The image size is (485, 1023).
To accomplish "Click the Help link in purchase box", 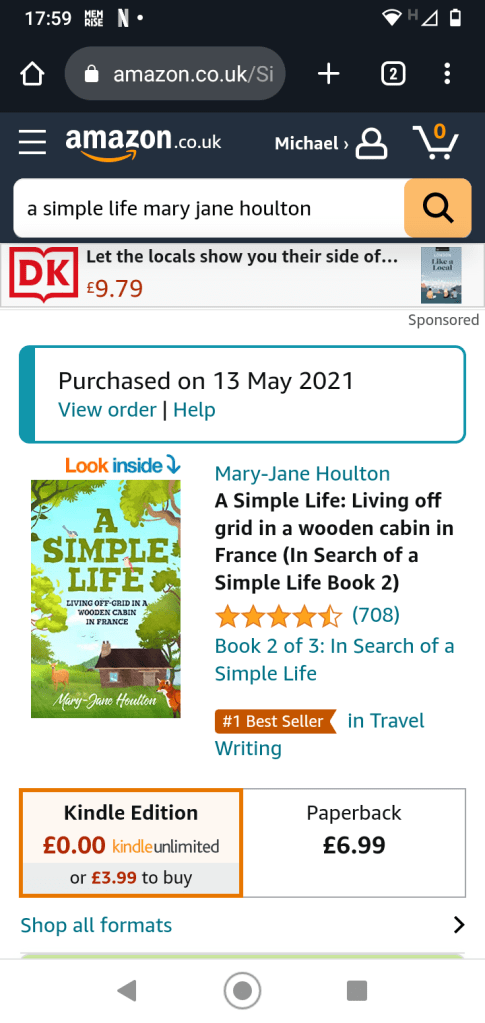I will 195,410.
